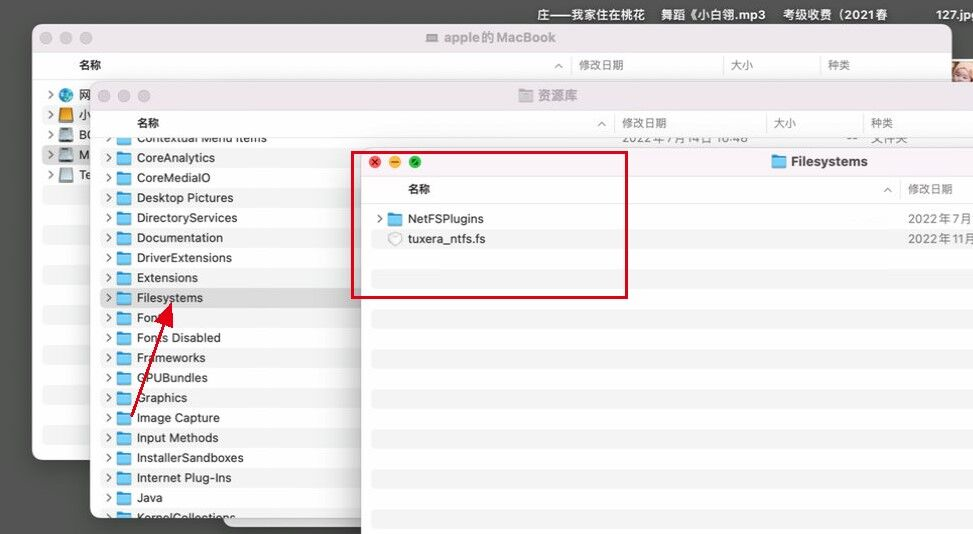Expand the Filesystems folder in 资源库
973x534 pixels.
tap(109, 298)
